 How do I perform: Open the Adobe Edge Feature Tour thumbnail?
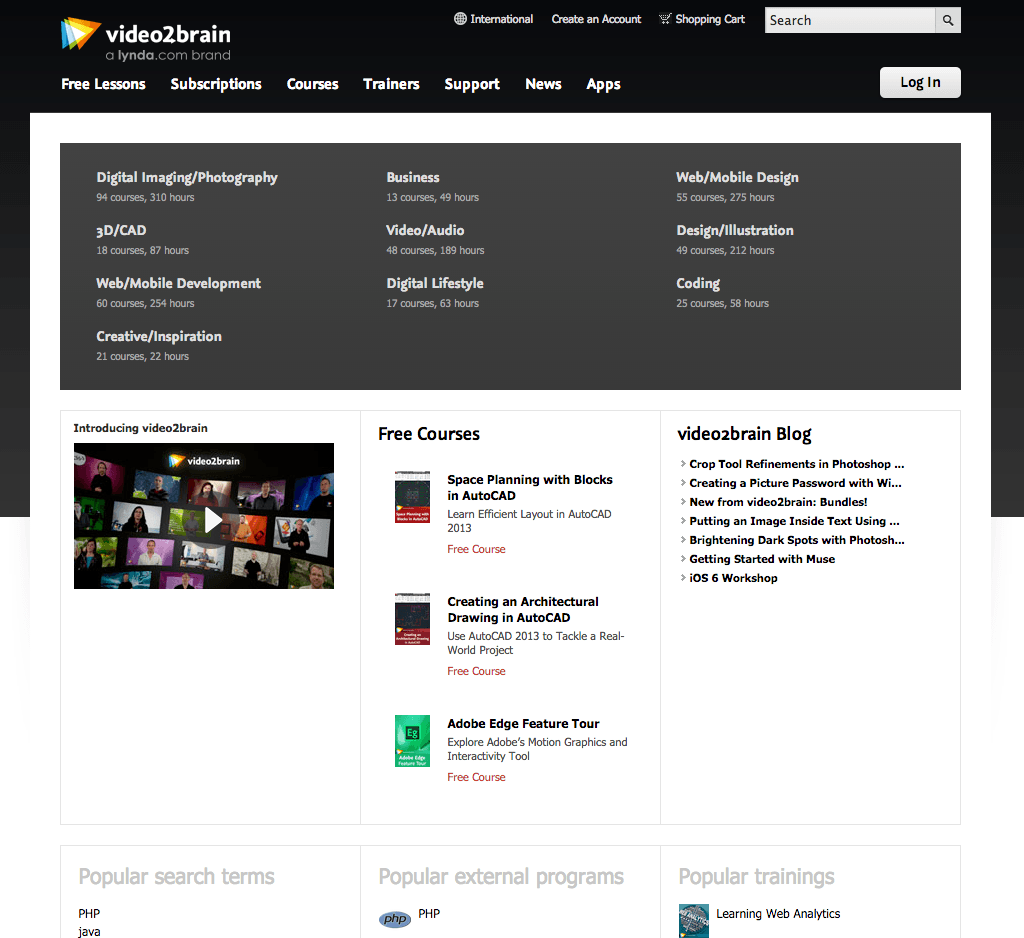[x=412, y=741]
